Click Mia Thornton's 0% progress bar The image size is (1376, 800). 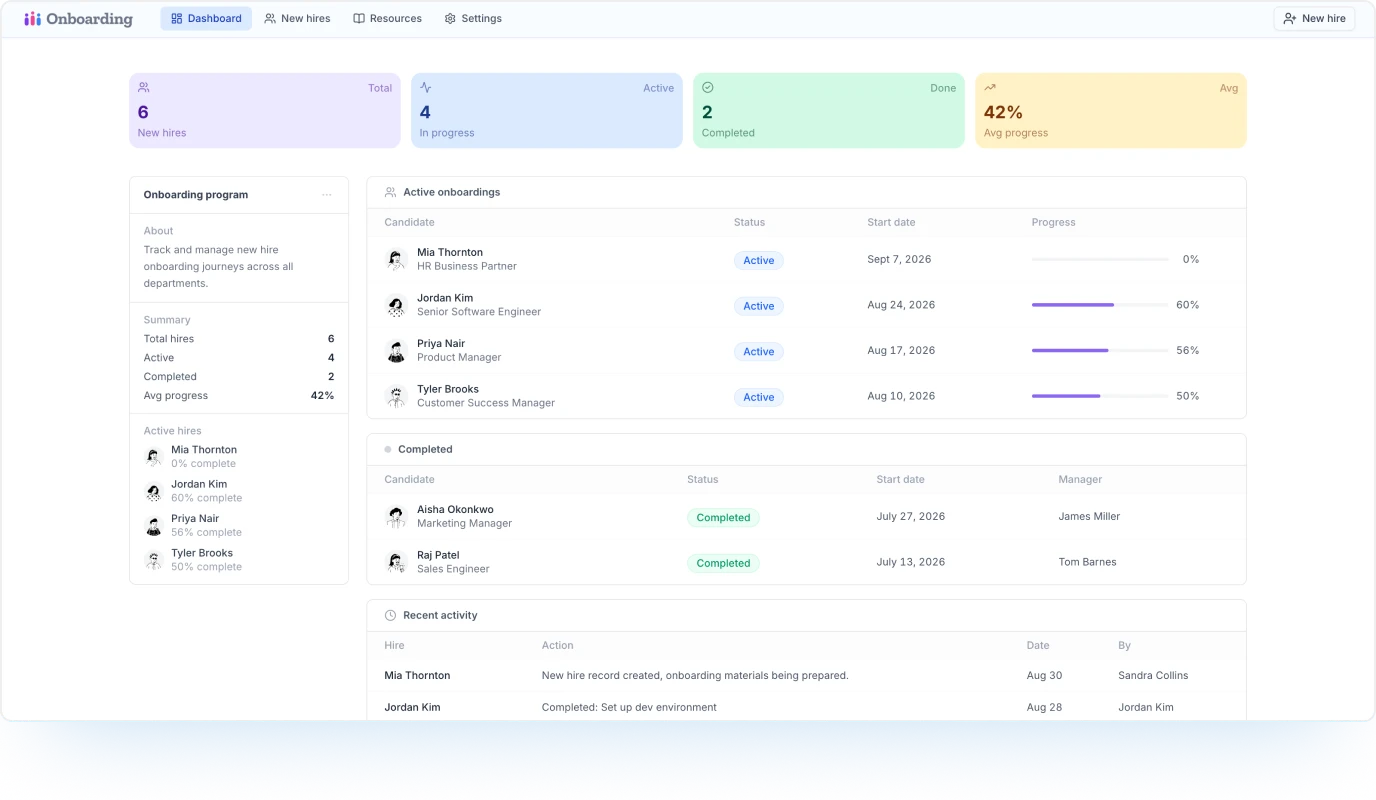1100,260
